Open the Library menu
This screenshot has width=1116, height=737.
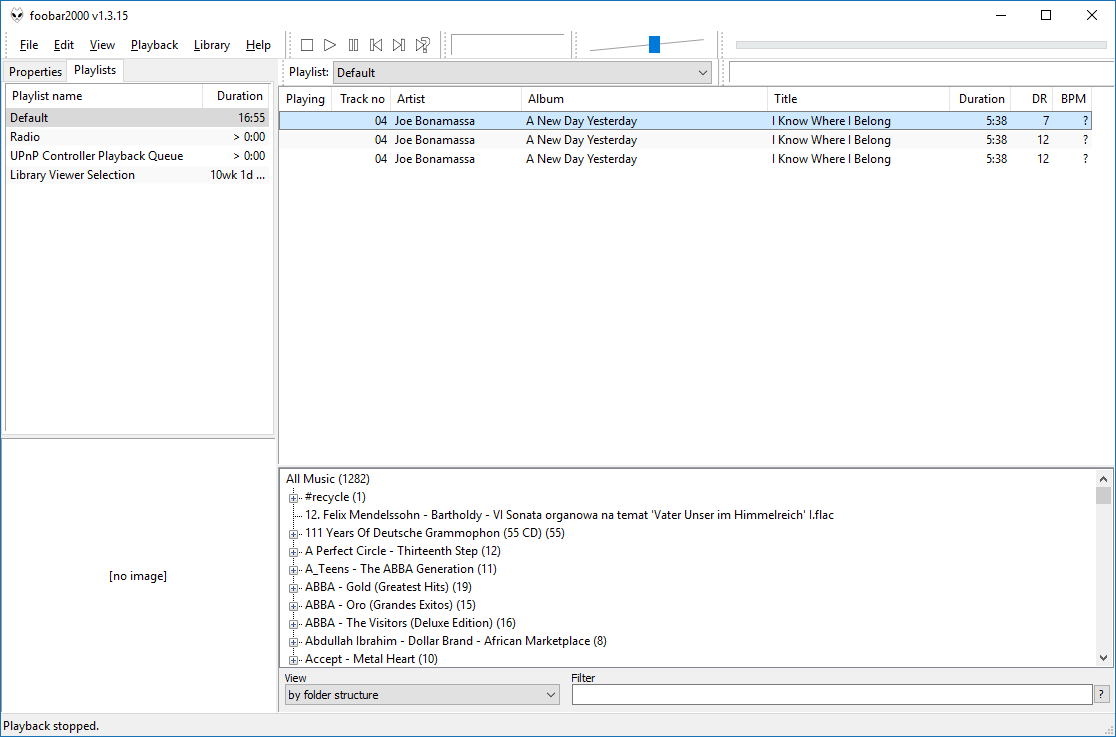(x=211, y=45)
